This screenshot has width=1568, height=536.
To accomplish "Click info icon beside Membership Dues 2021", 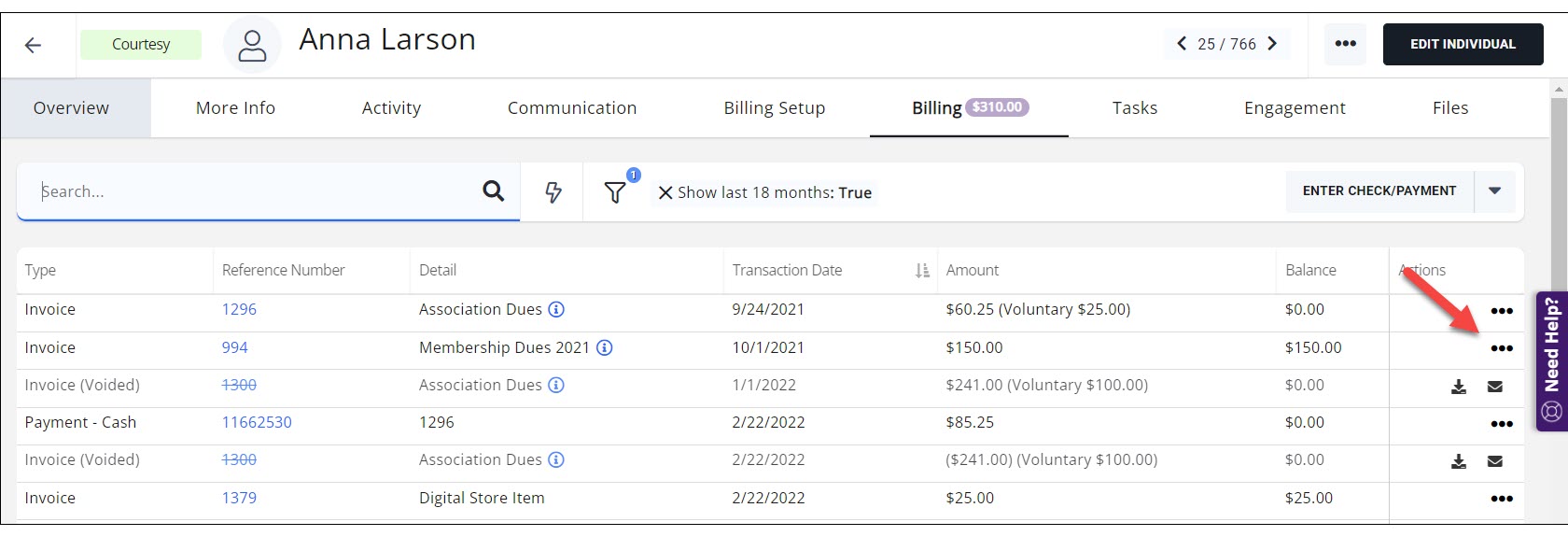I will (605, 347).
